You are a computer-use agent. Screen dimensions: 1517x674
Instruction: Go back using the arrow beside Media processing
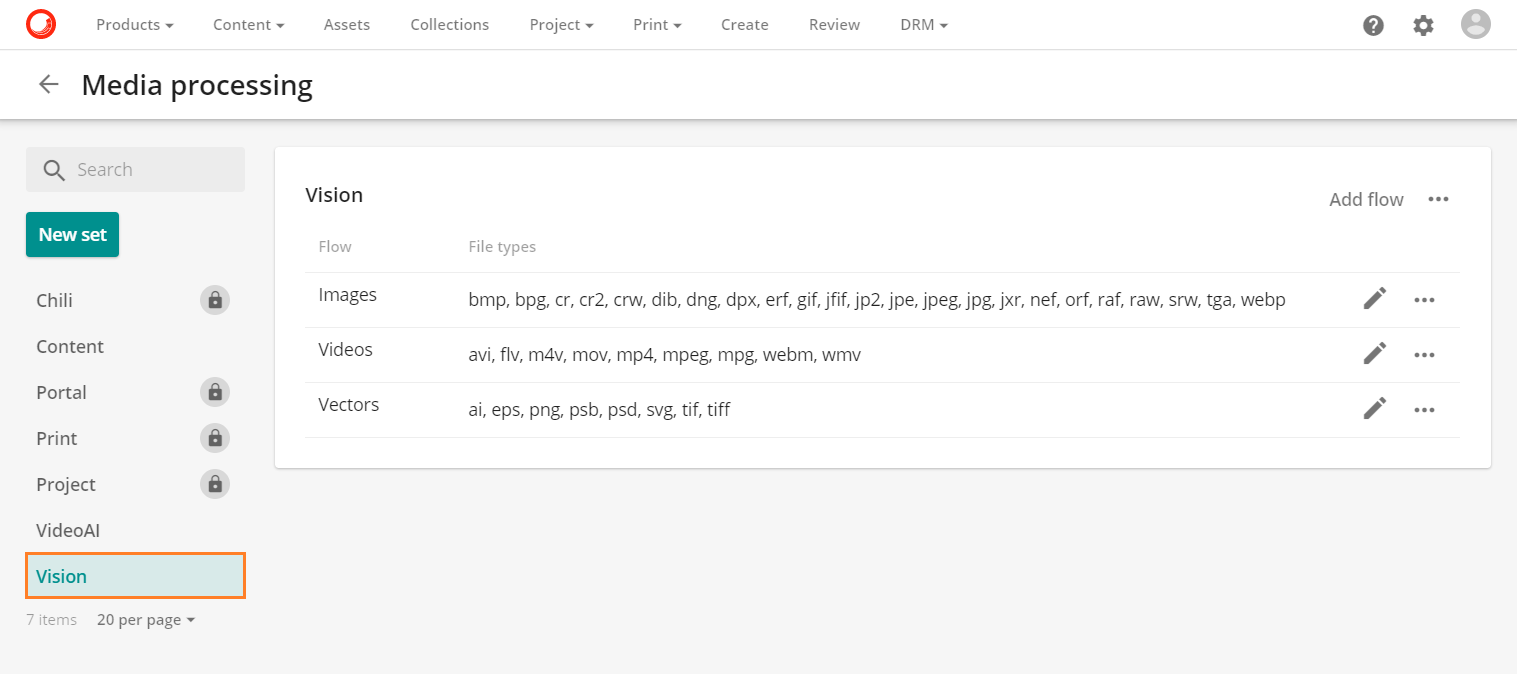coord(48,84)
